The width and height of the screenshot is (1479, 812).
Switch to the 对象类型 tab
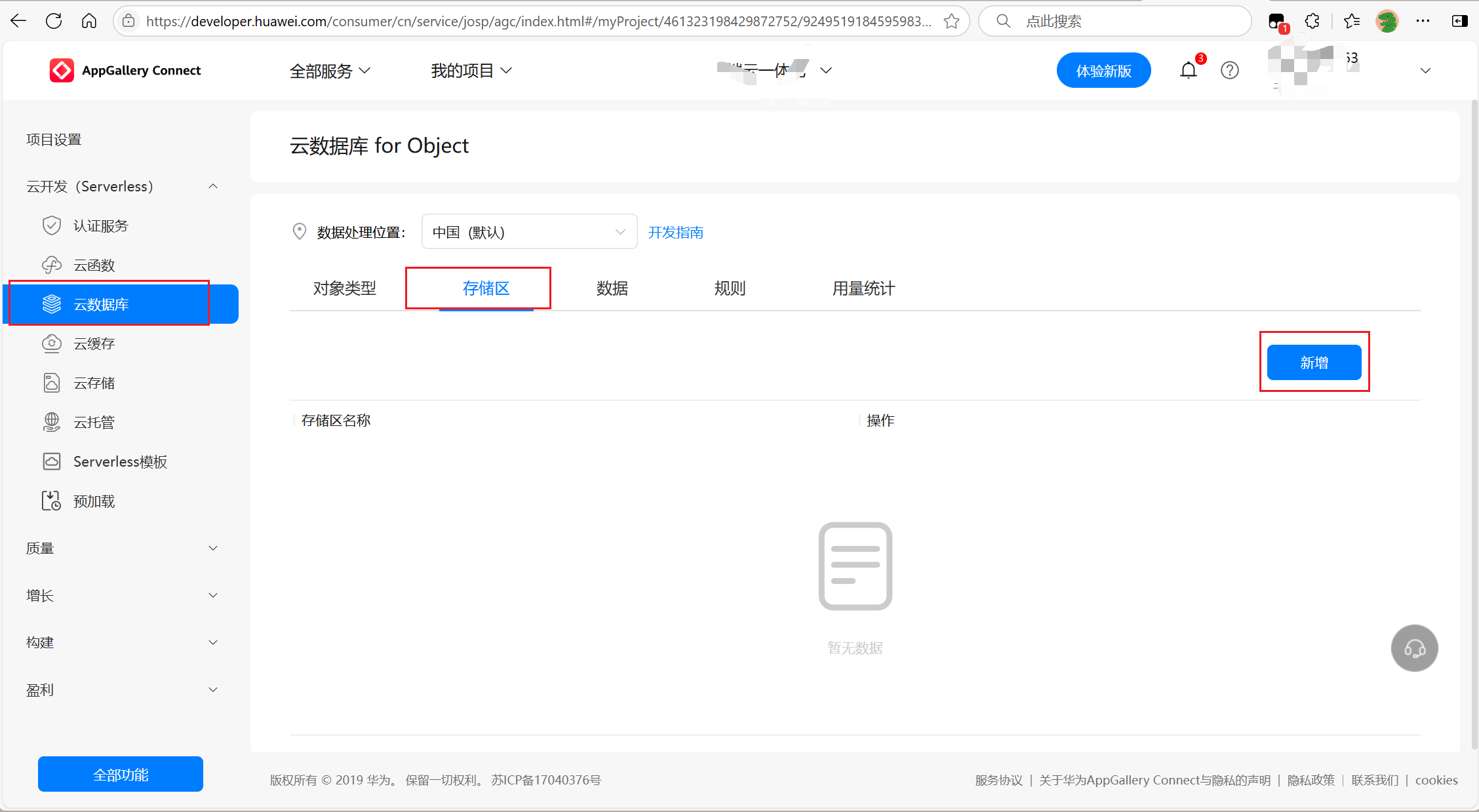(x=344, y=288)
